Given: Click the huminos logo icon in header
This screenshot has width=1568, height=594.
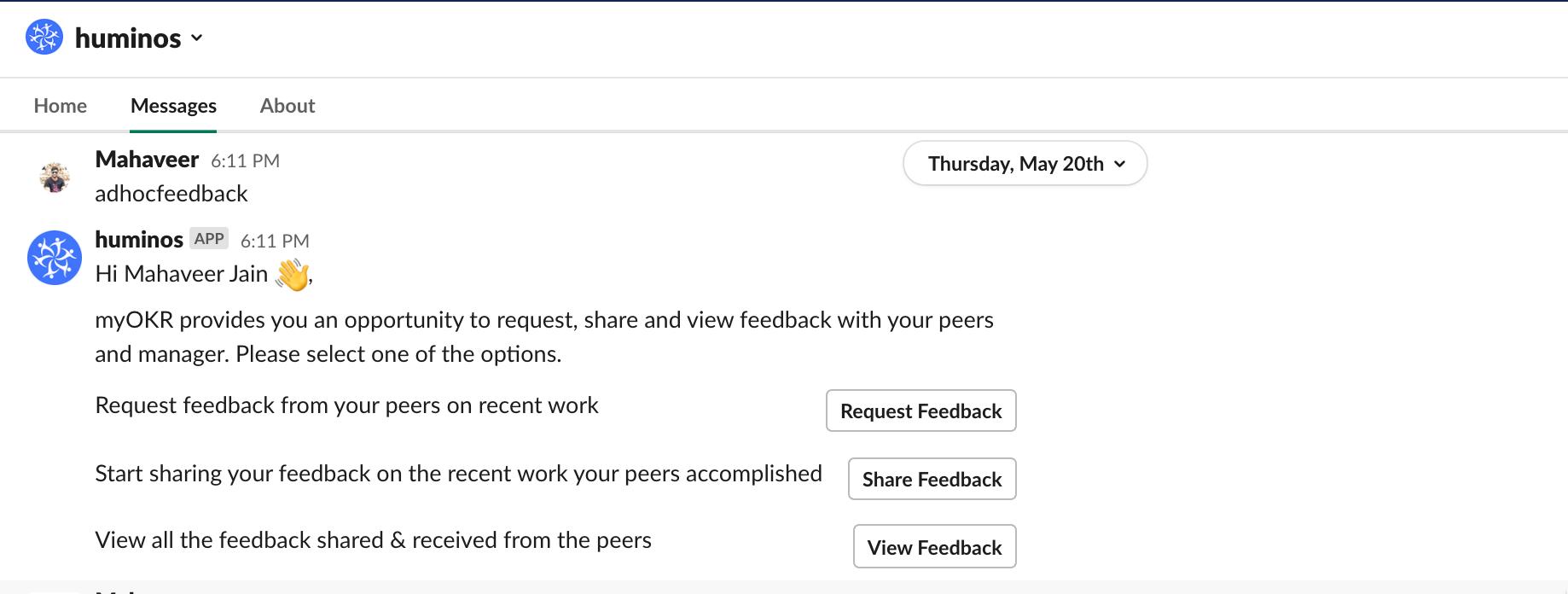Looking at the screenshot, I should 44,37.
